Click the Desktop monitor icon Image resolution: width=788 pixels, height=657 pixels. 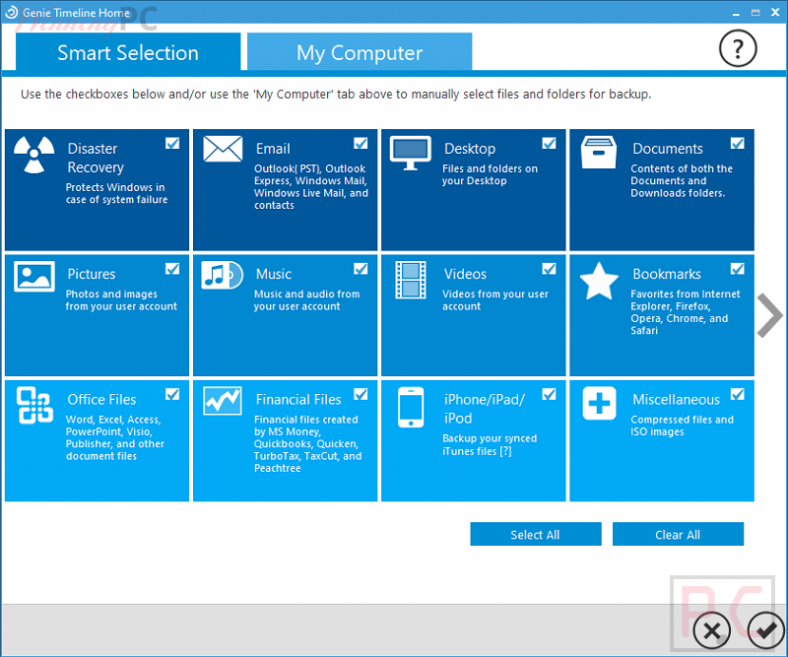pyautogui.click(x=411, y=153)
